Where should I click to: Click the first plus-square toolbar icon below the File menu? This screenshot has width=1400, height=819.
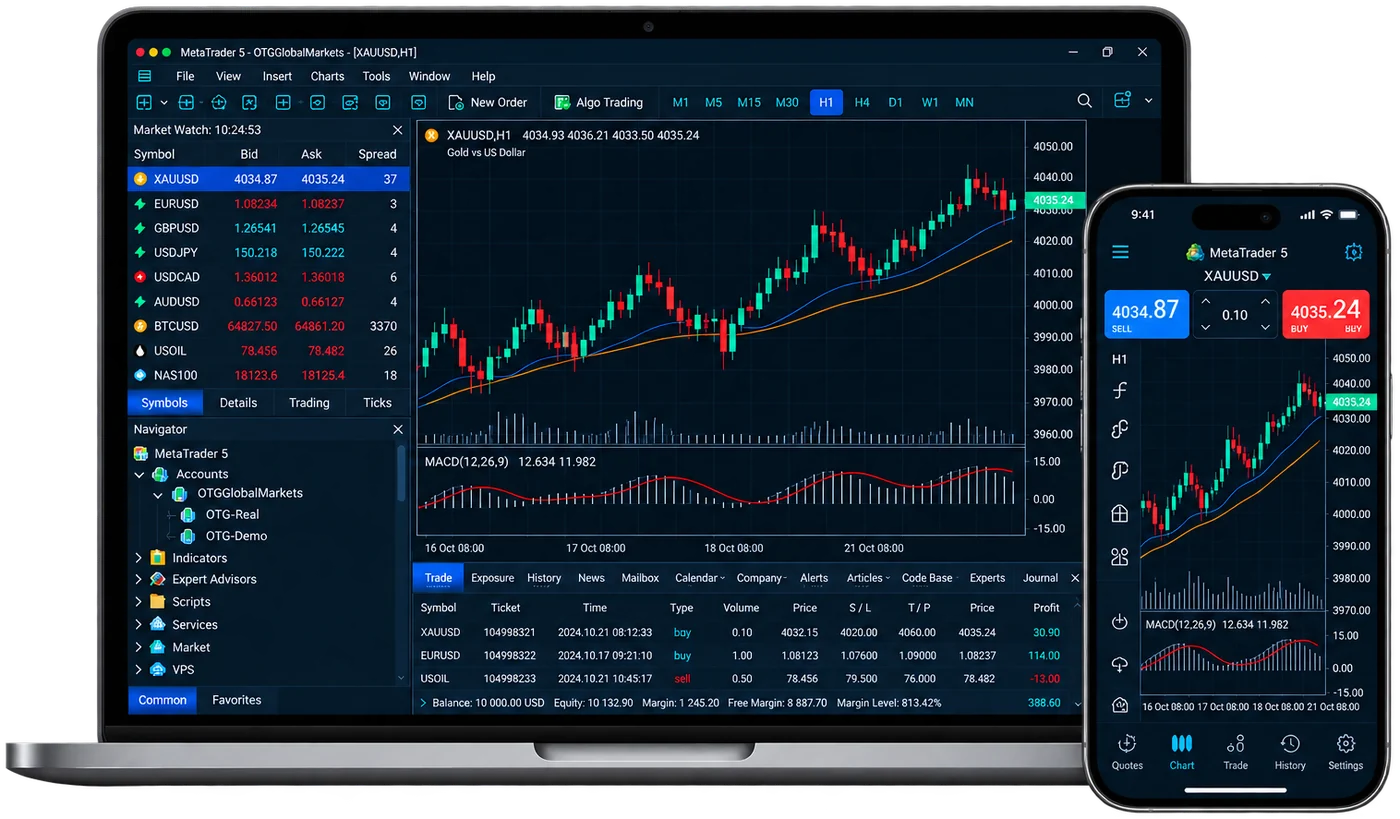pos(144,102)
